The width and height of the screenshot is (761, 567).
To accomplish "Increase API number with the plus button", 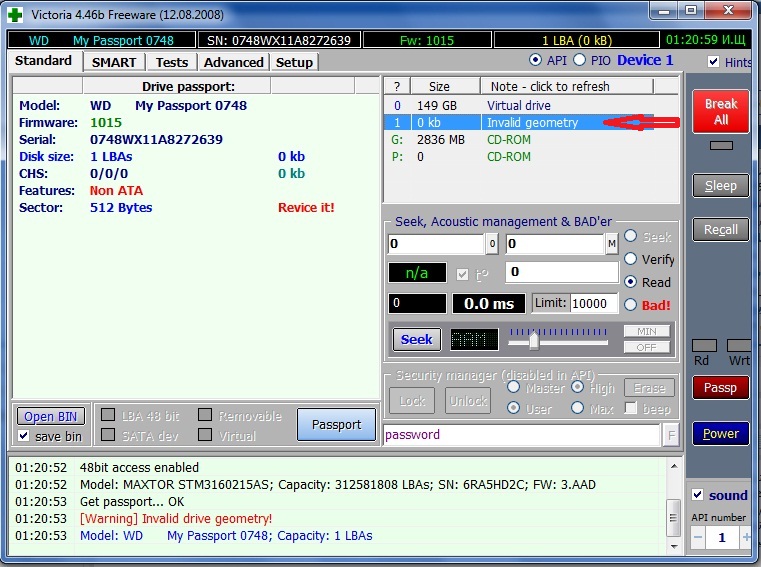I will coord(746,537).
